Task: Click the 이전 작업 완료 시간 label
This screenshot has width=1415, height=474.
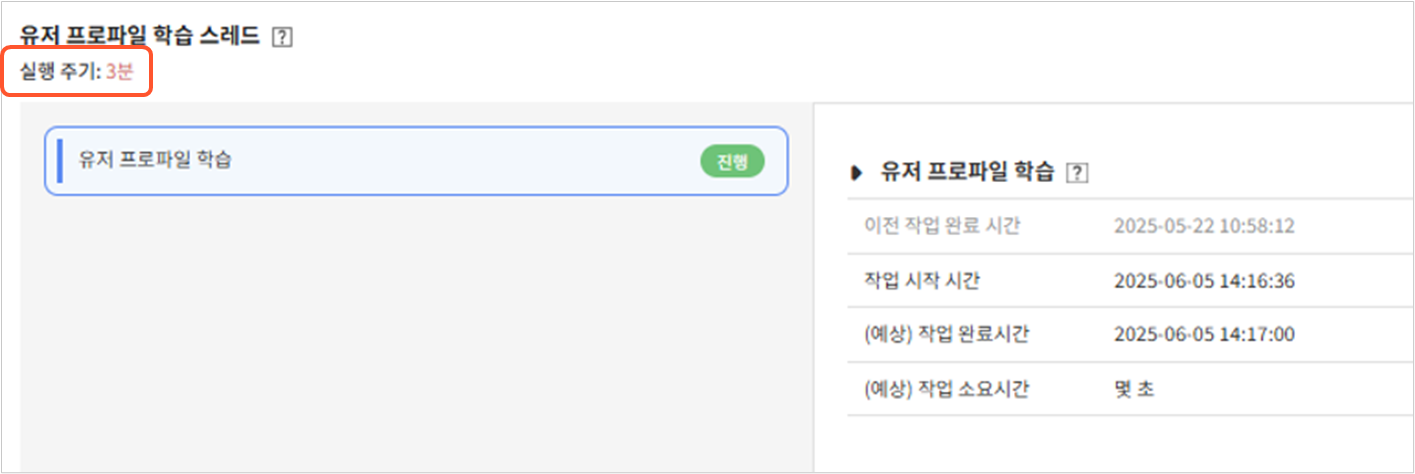Action: [941, 226]
